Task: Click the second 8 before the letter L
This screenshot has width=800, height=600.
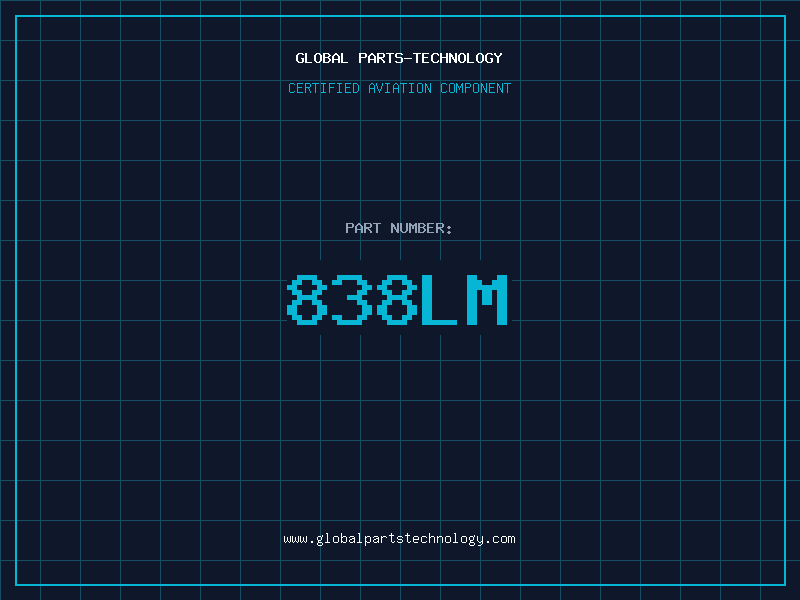Action: pos(397,299)
